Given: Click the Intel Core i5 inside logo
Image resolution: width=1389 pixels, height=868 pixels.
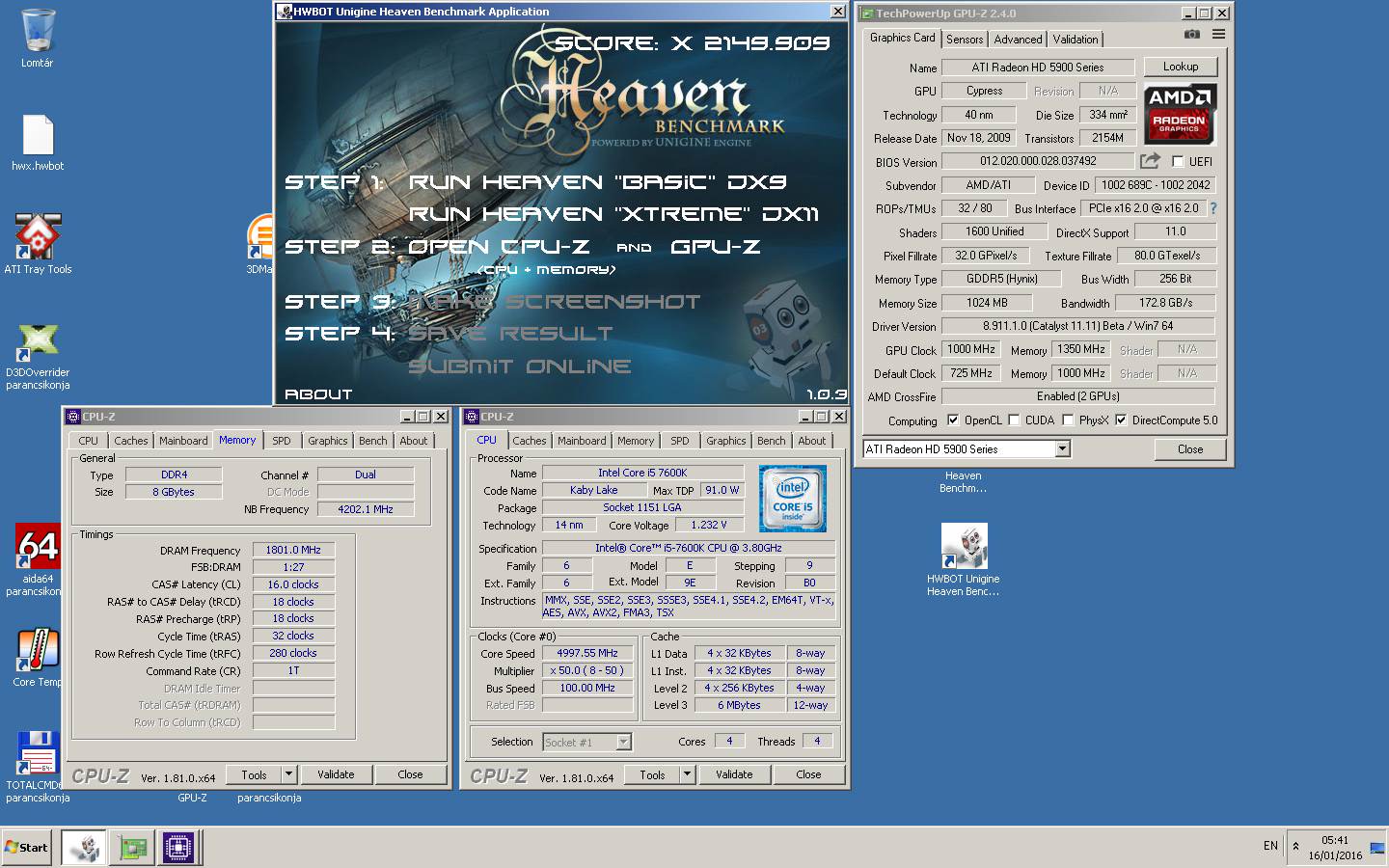Looking at the screenshot, I should point(792,499).
